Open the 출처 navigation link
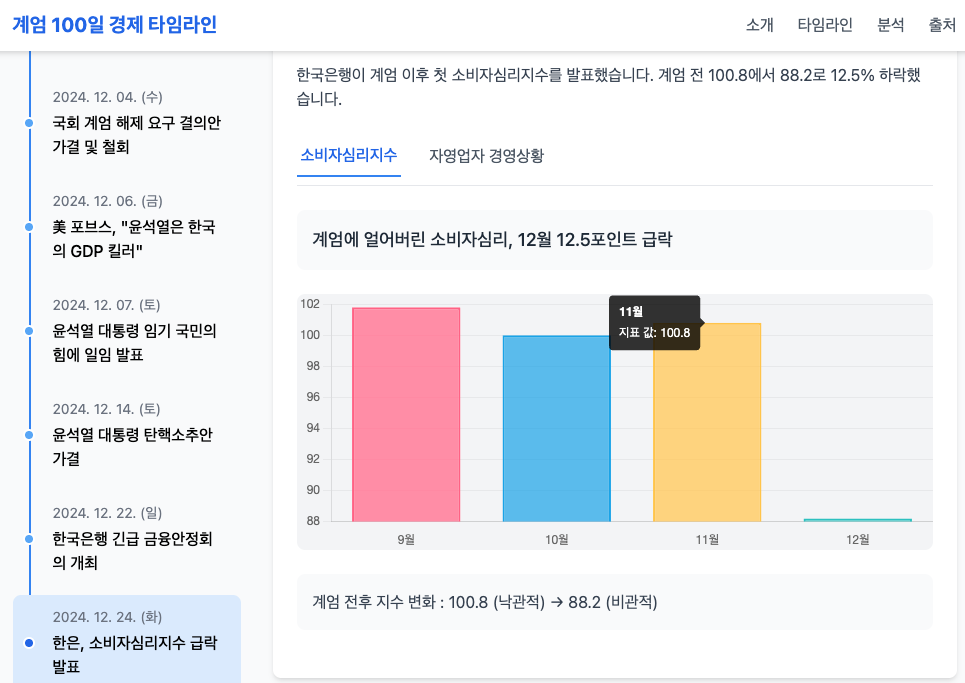Screen dimensions: 965x683 [942, 25]
